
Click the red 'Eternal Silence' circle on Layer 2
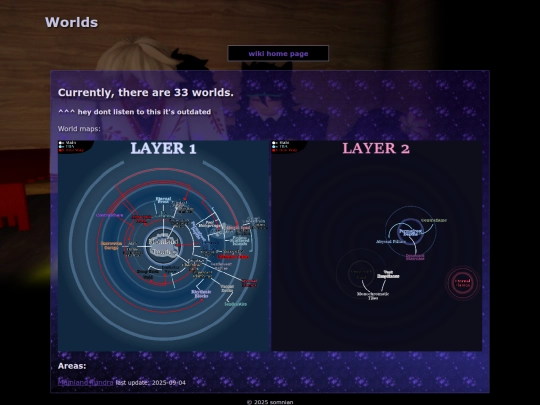tap(463, 282)
